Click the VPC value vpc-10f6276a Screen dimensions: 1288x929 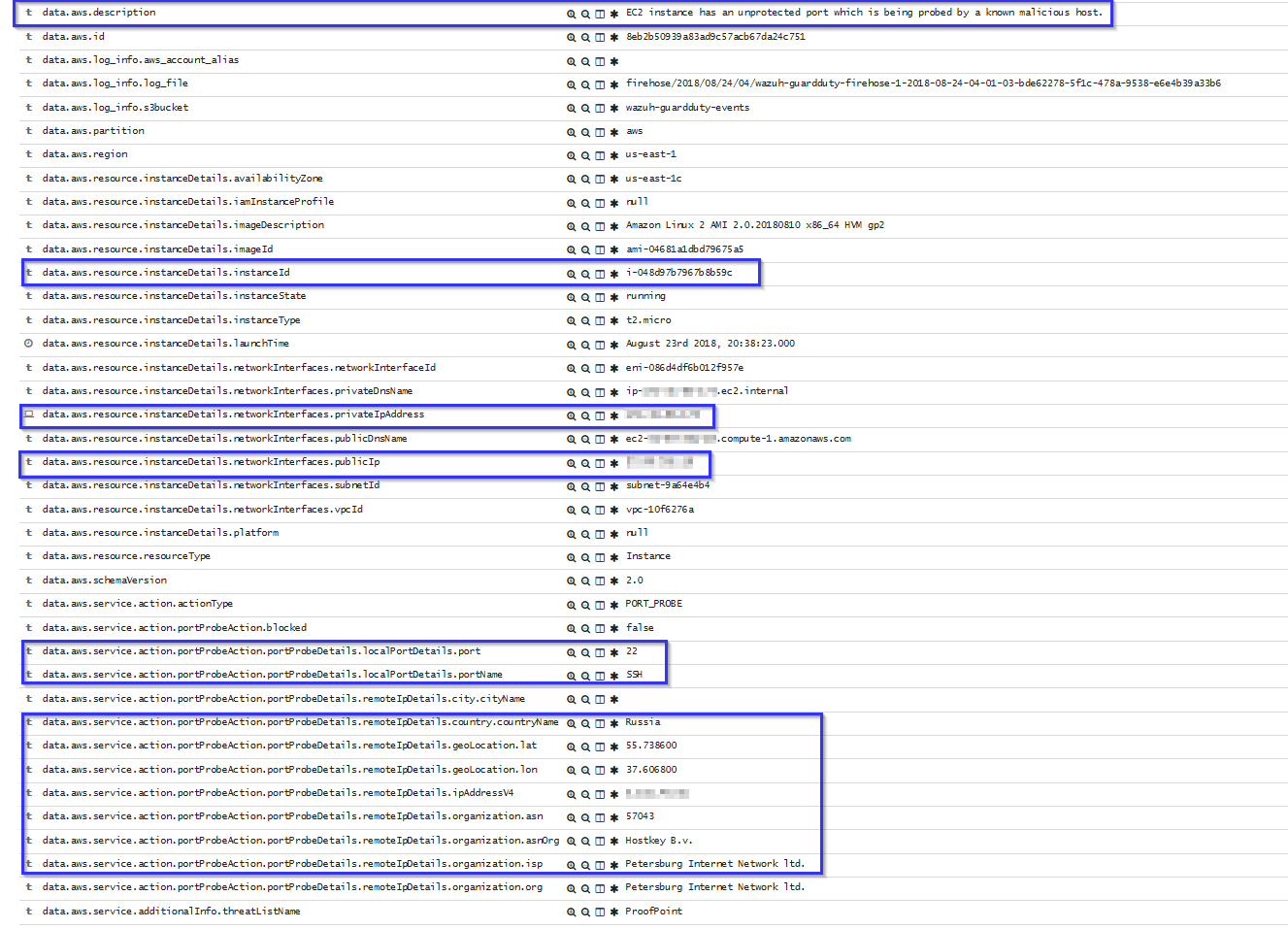(660, 510)
